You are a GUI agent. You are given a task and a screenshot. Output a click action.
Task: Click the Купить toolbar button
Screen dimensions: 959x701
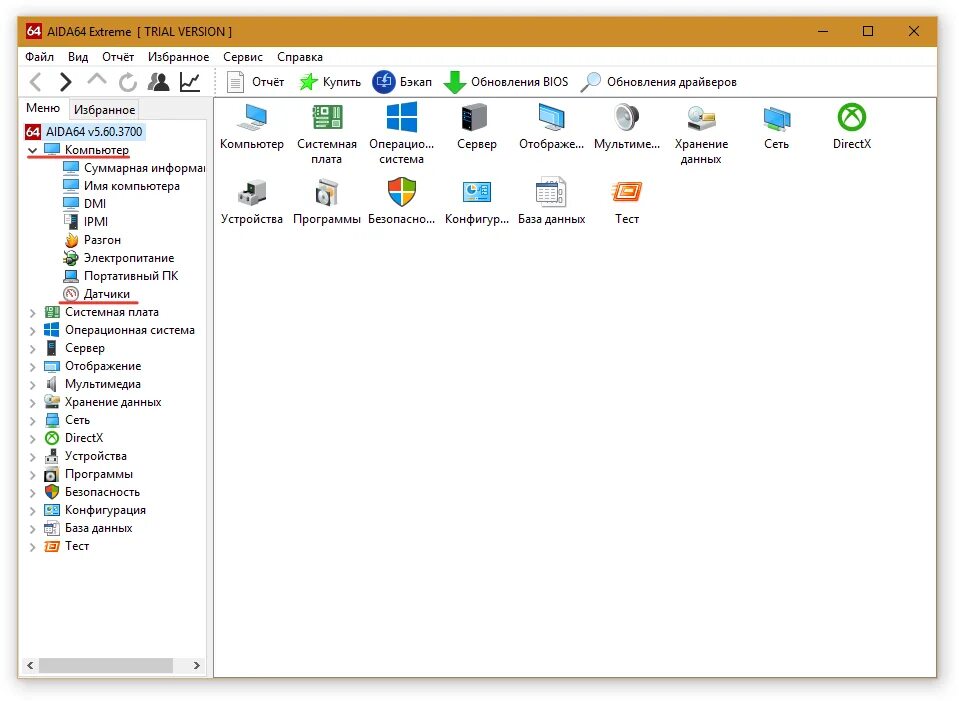(330, 82)
